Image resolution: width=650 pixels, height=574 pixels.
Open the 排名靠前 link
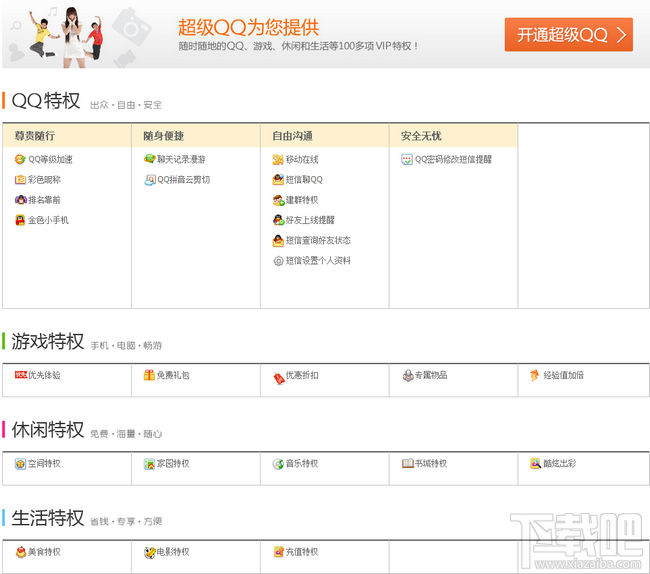[44, 200]
